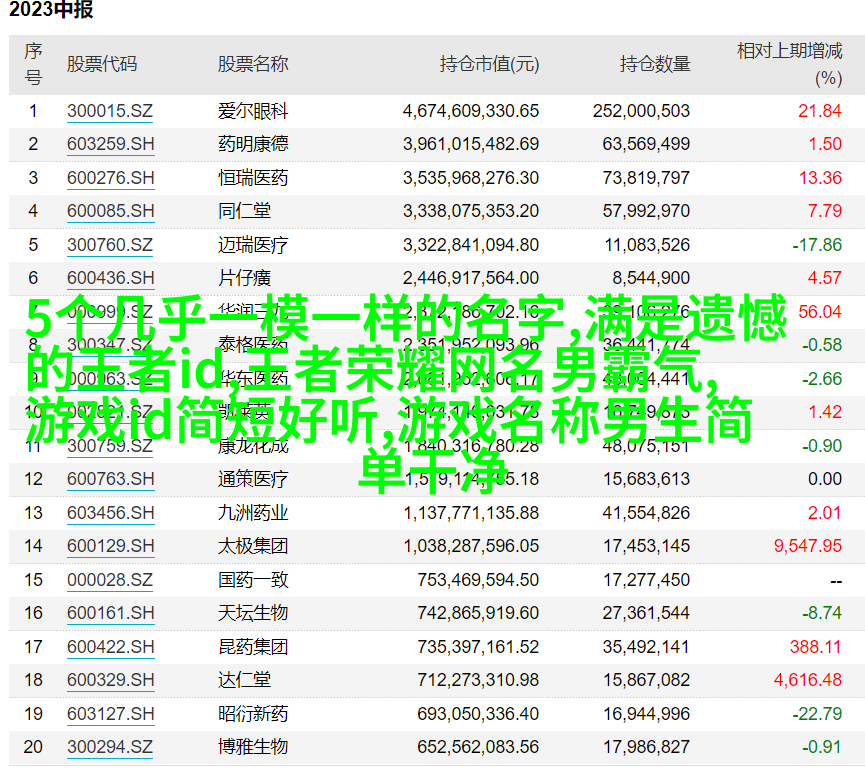Select stock name 昆药集团
The image size is (865, 776).
point(253,647)
